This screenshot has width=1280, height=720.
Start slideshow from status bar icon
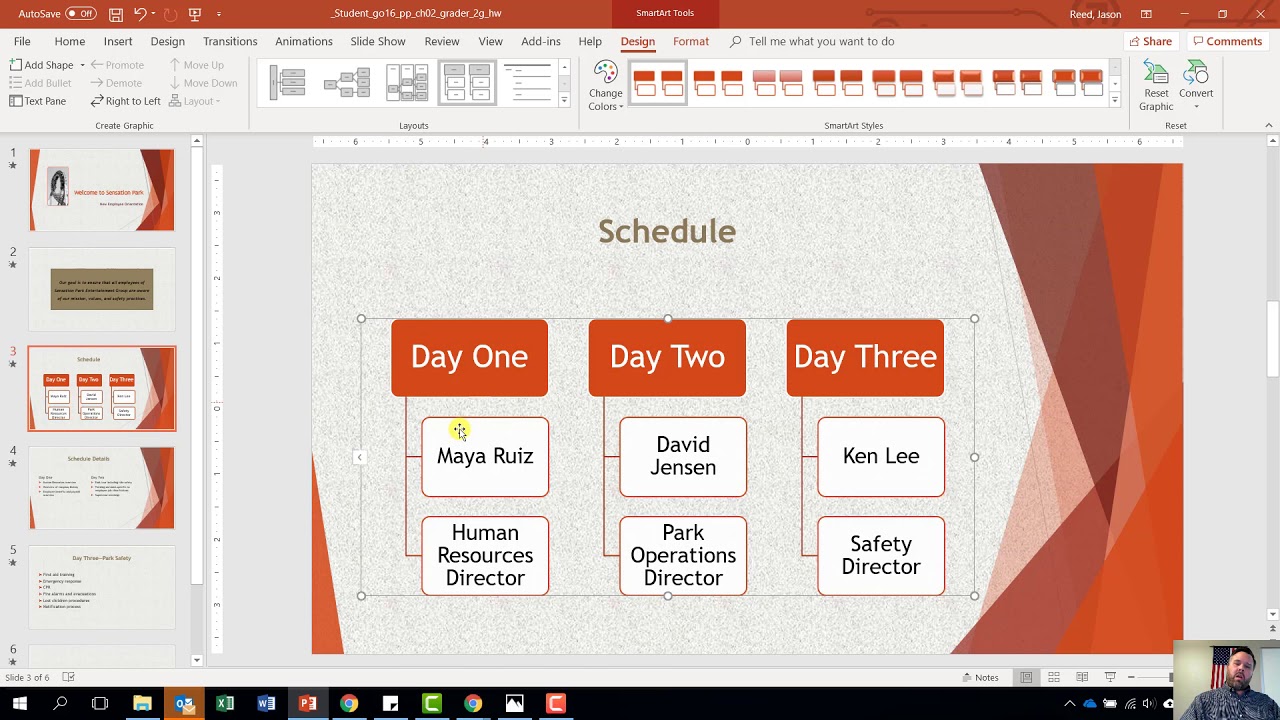pos(1110,677)
